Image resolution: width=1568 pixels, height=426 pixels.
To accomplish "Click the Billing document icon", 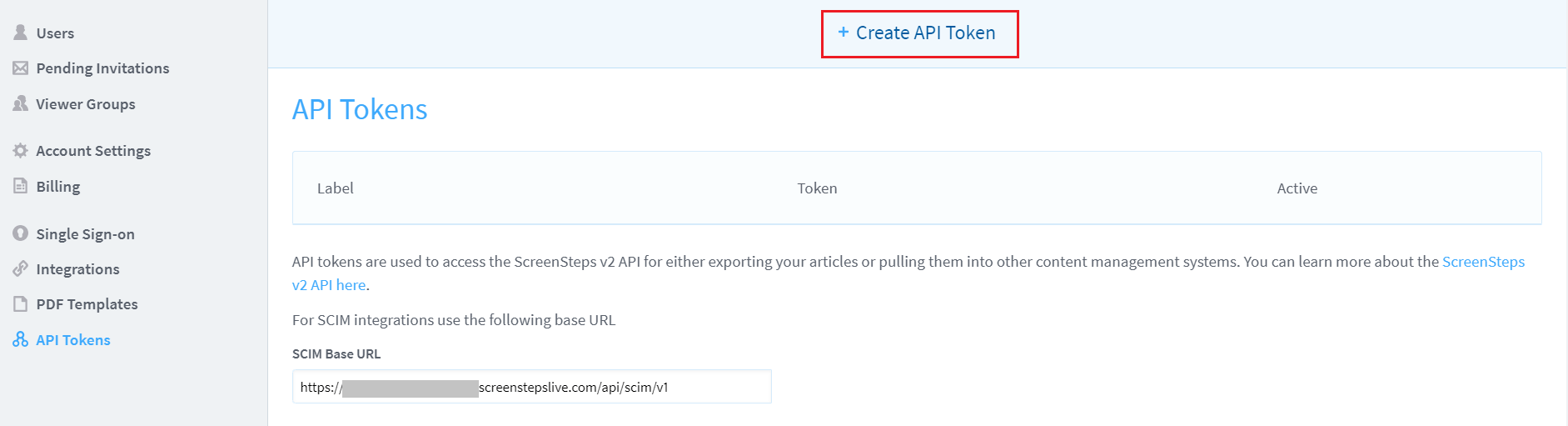I will [21, 187].
